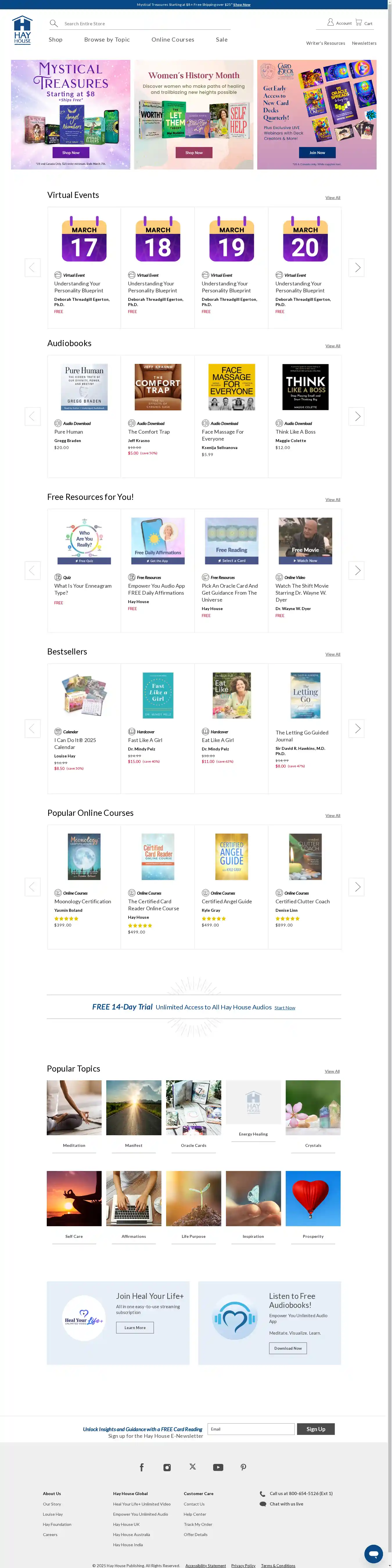This screenshot has height=1568, width=392.
Task: Visit Hay House on Facebook via footer icon
Action: [141, 1467]
